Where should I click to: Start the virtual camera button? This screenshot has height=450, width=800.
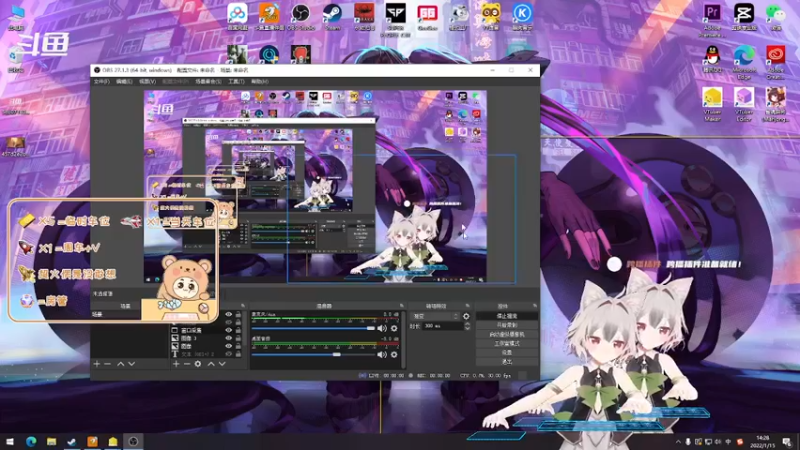pos(507,334)
